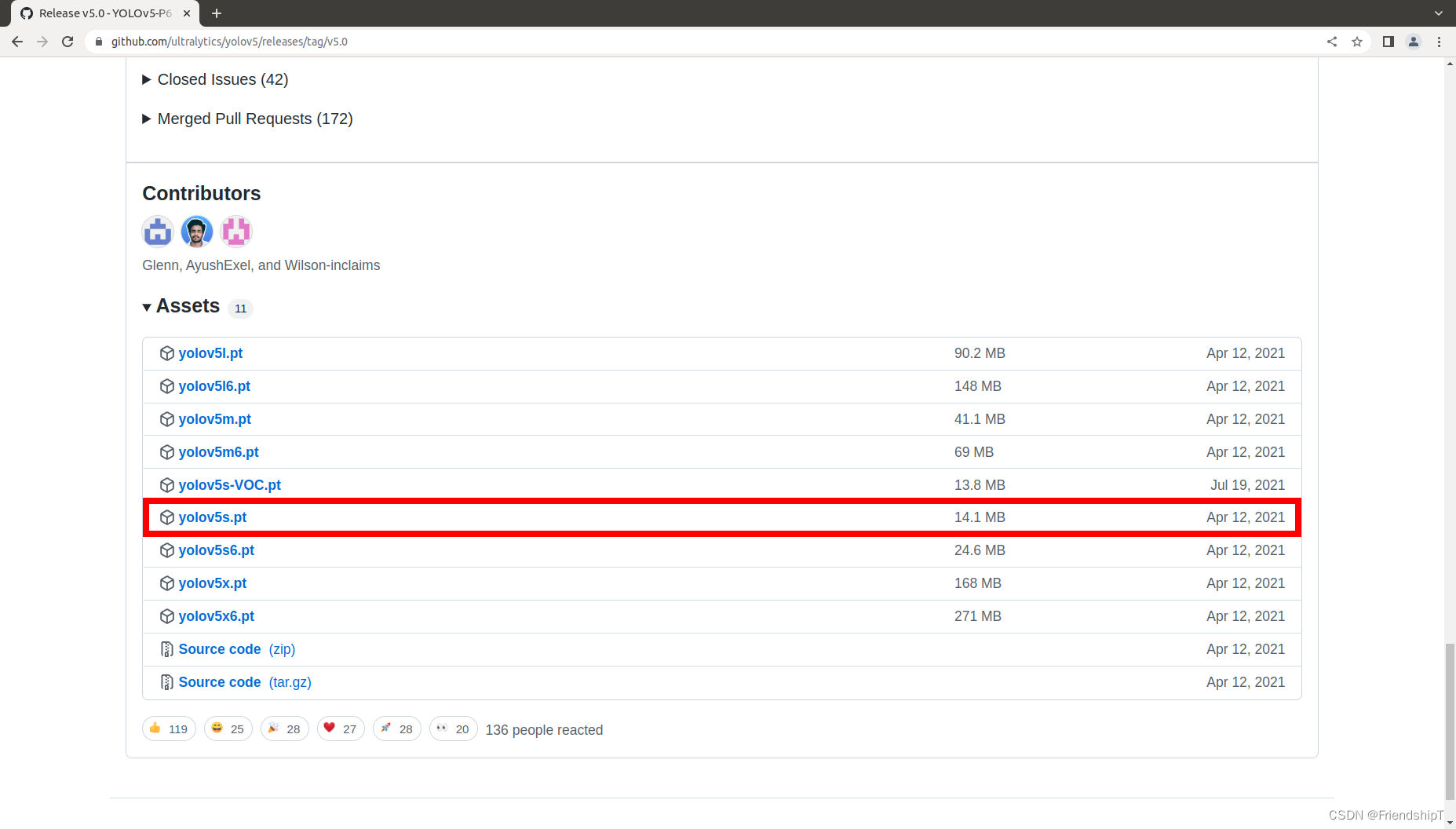
Task: Click the github.com address bar
Action: (x=706, y=42)
